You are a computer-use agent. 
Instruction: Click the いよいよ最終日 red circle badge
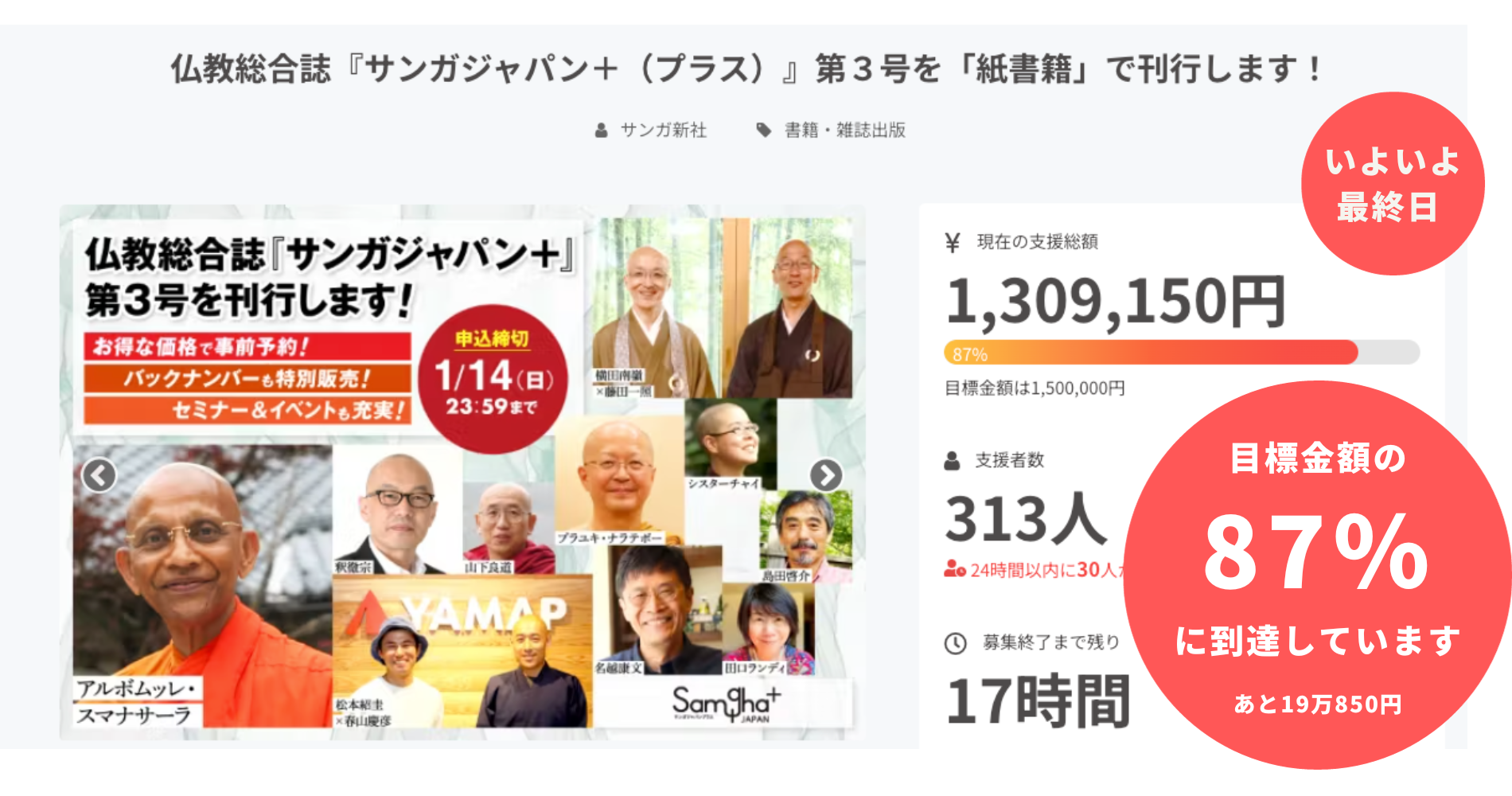1393,184
